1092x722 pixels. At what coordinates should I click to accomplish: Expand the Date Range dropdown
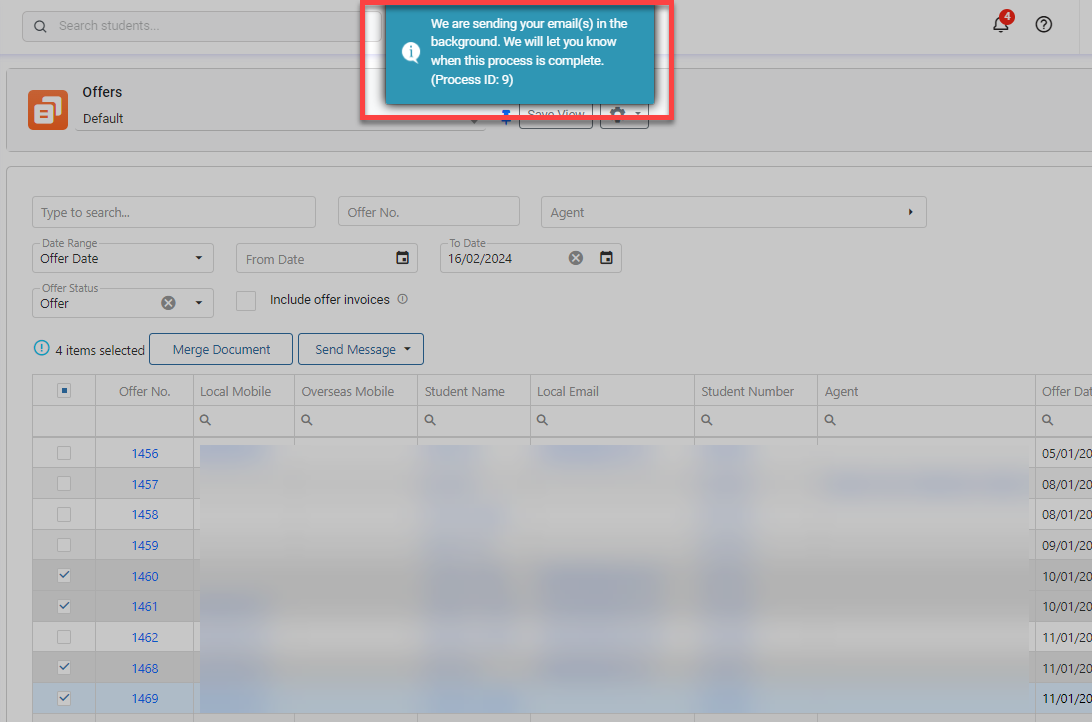[197, 258]
